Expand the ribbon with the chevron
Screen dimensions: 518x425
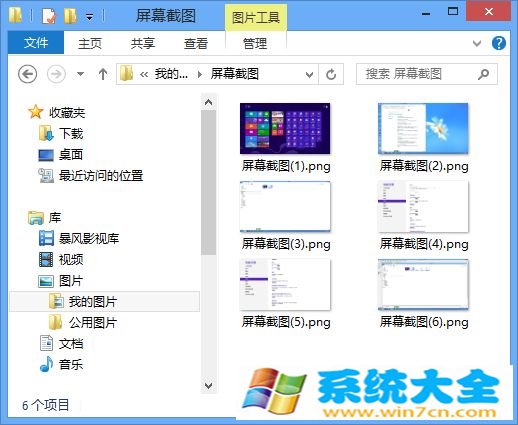coord(477,43)
